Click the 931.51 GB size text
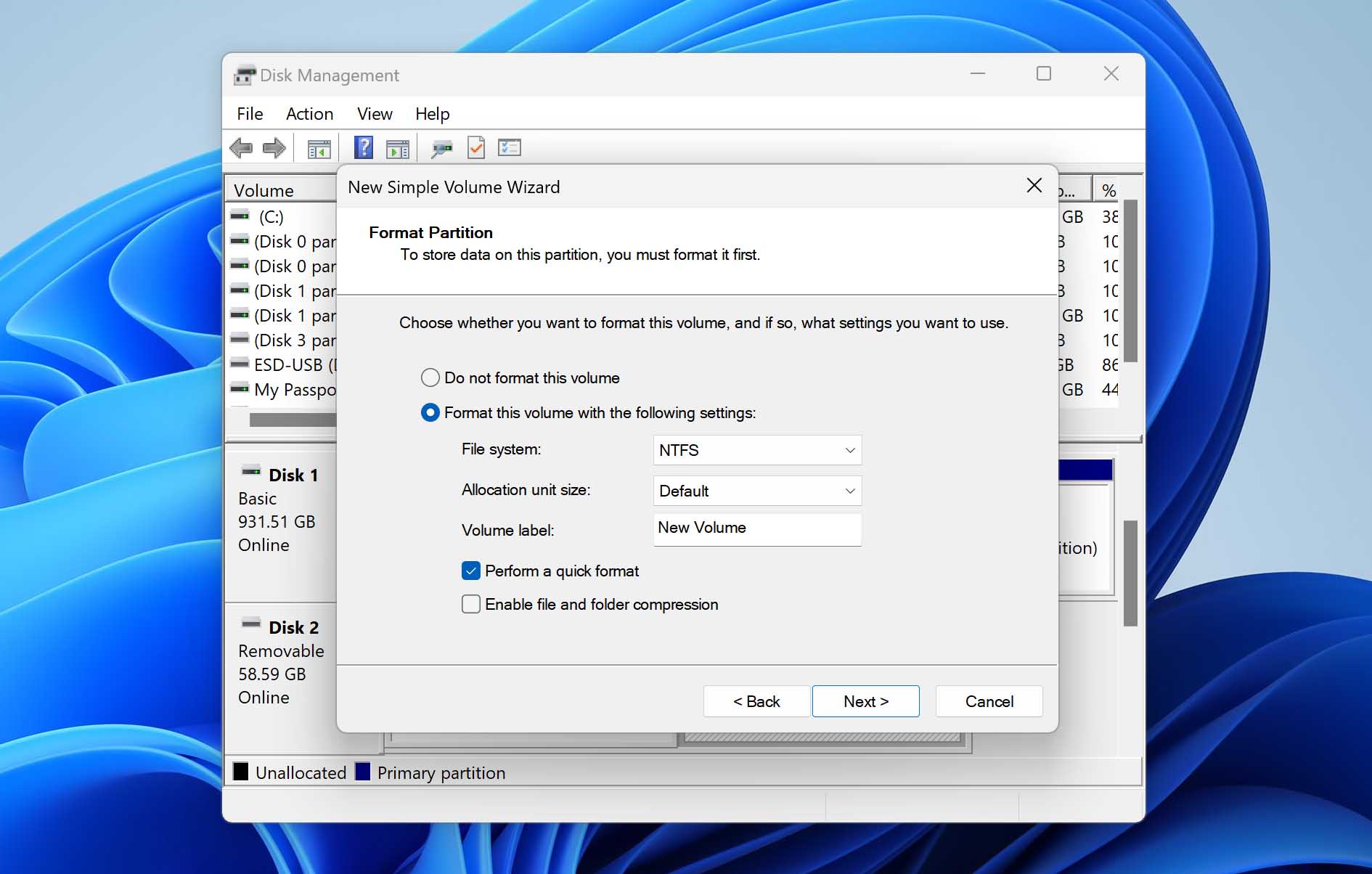 pos(277,521)
